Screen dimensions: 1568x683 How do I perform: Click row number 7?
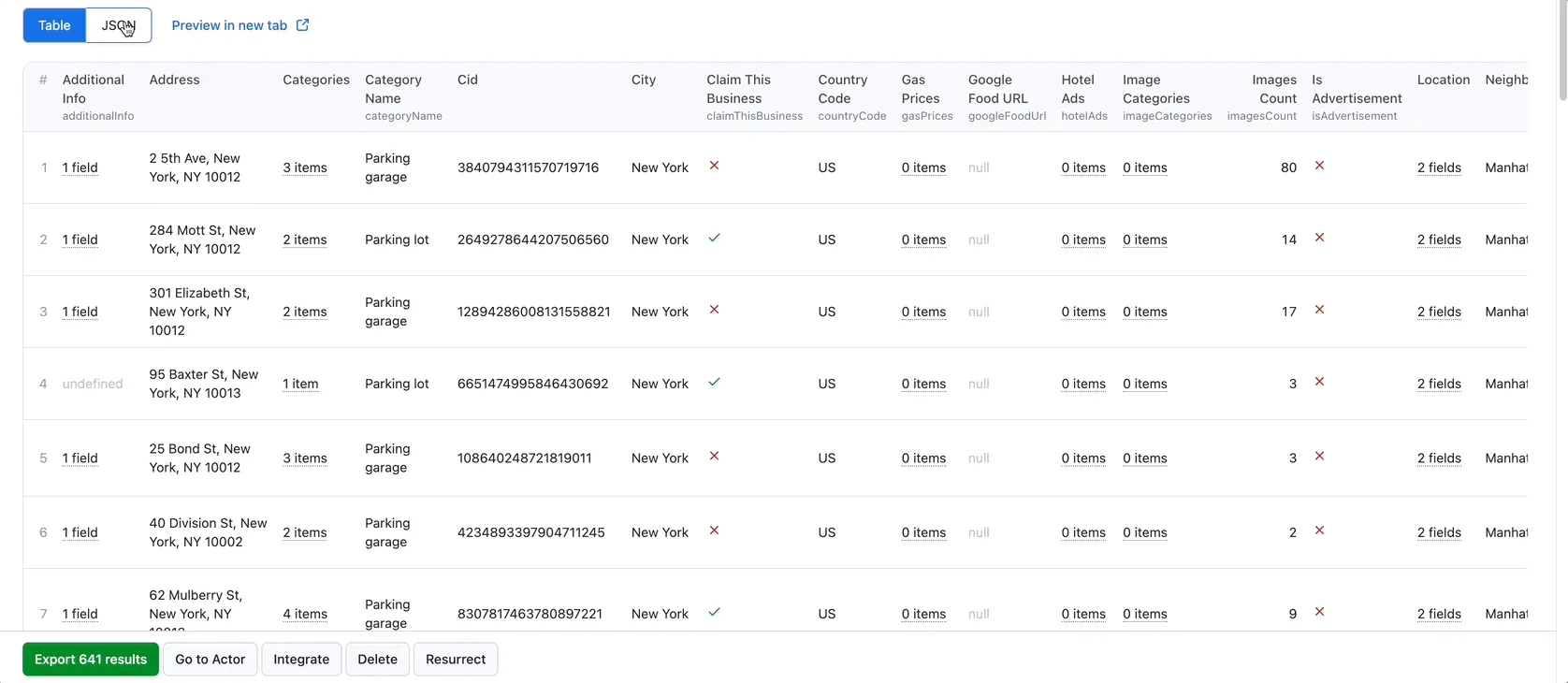[44, 614]
